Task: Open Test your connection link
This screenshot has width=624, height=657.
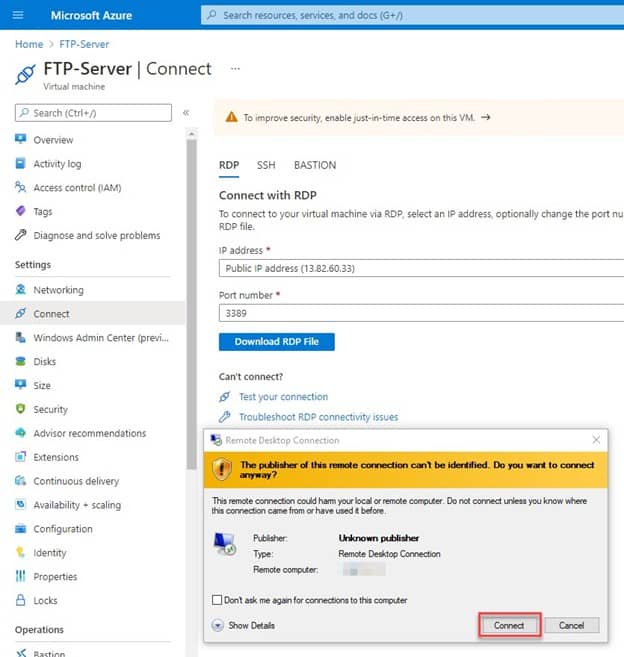Action: coord(283,397)
